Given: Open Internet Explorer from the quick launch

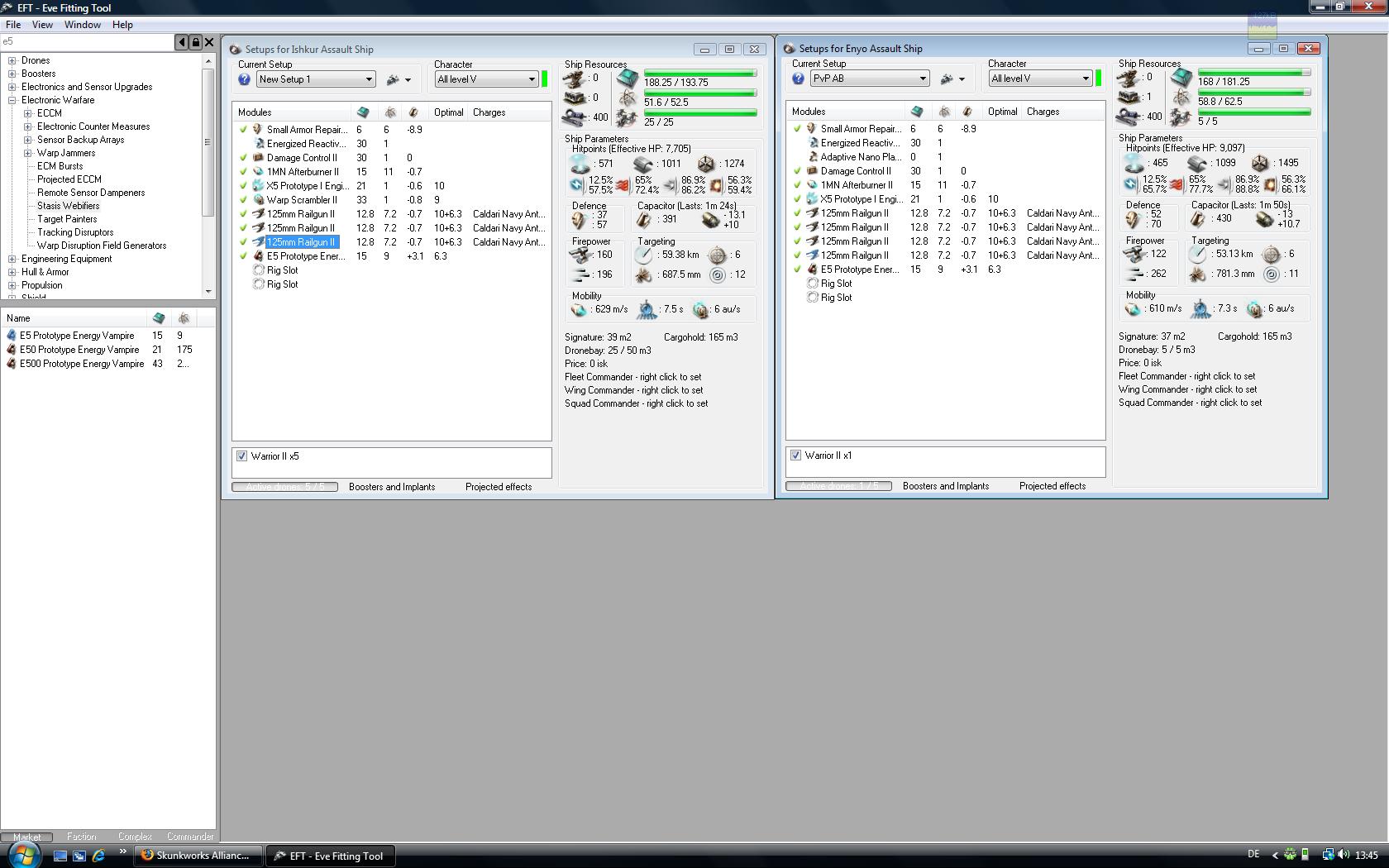Looking at the screenshot, I should click(x=98, y=856).
